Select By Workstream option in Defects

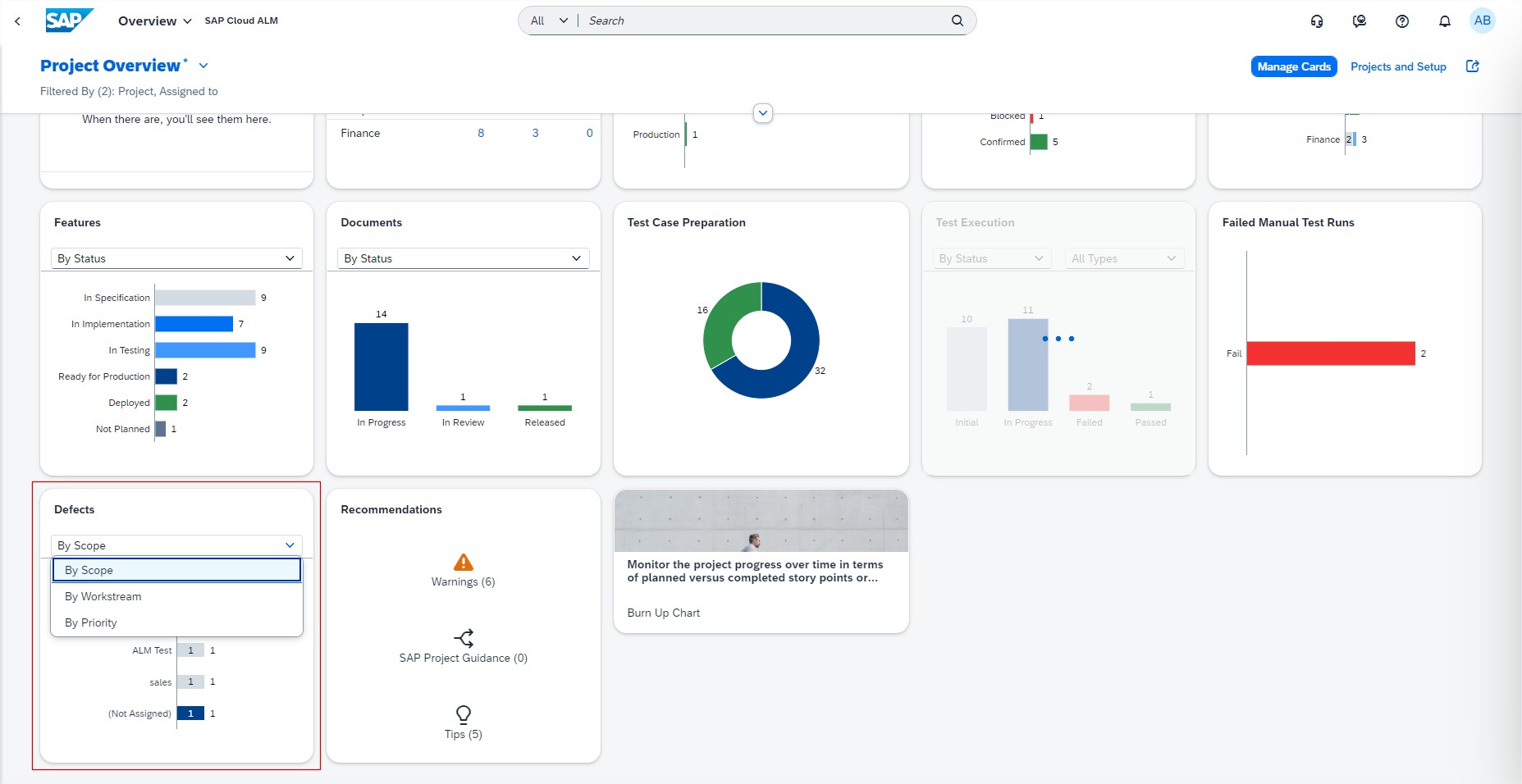coord(103,596)
